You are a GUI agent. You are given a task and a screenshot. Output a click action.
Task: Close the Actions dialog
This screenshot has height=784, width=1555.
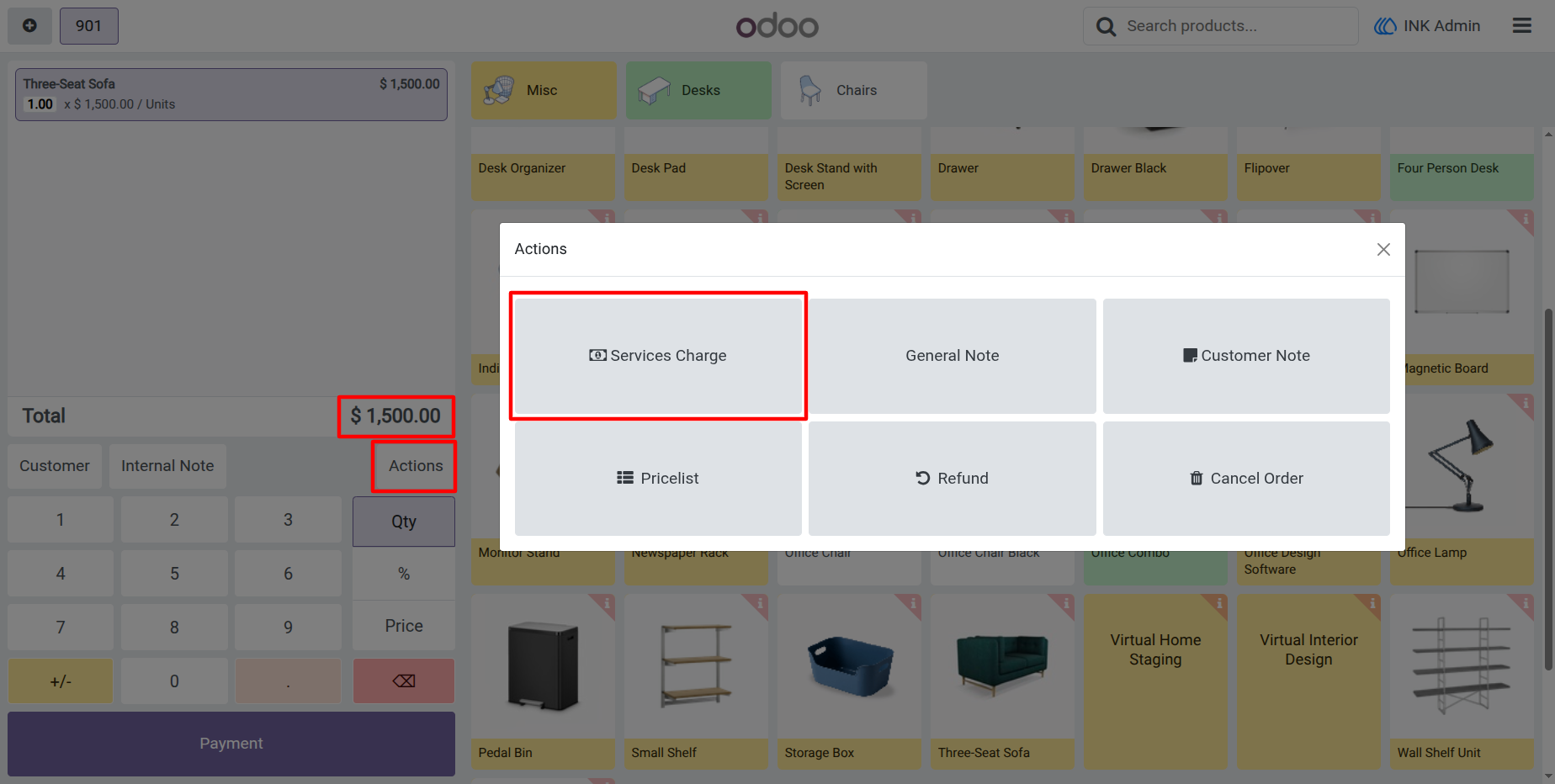(x=1383, y=249)
